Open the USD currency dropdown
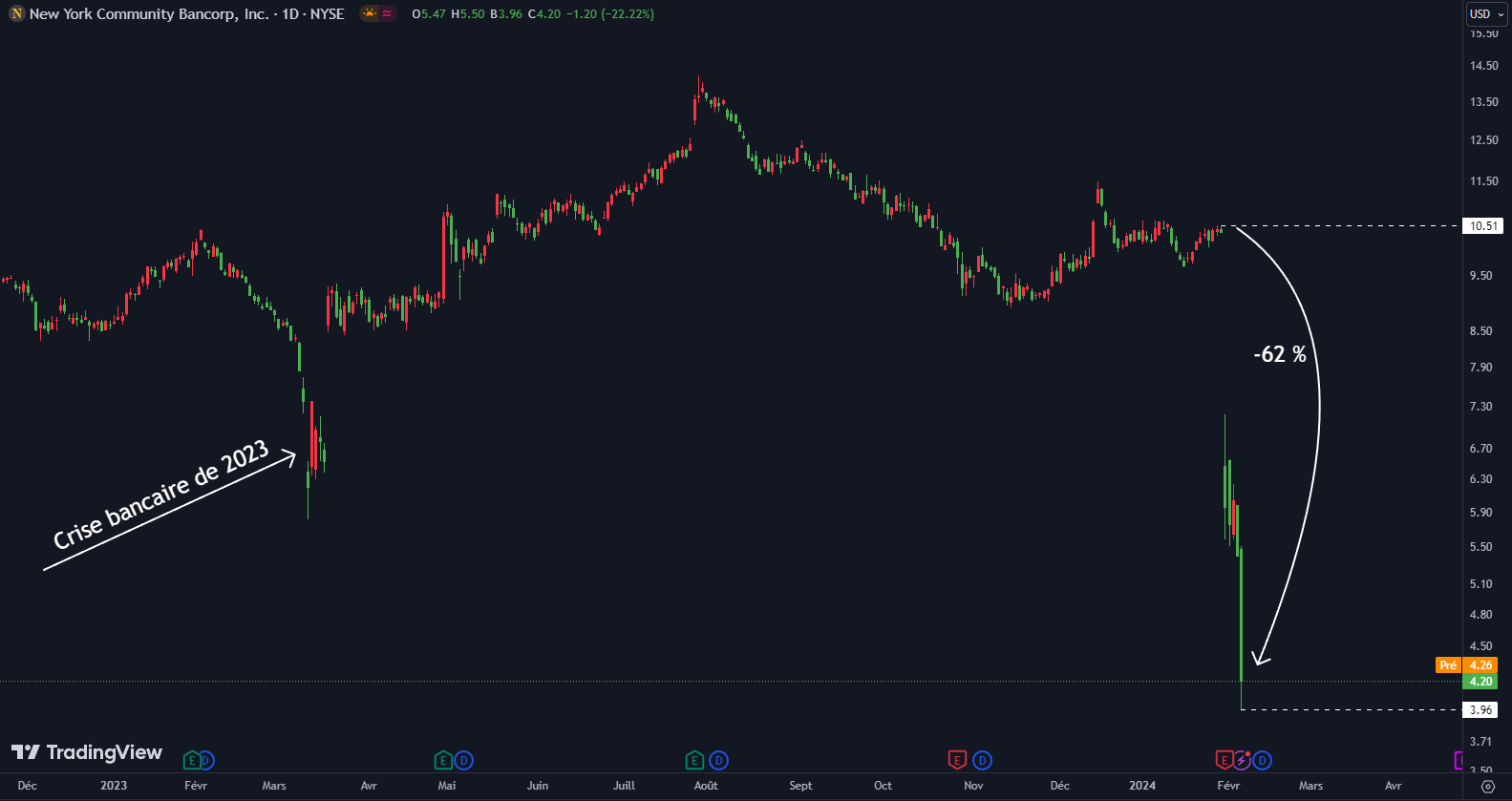1512x801 pixels. click(1486, 14)
